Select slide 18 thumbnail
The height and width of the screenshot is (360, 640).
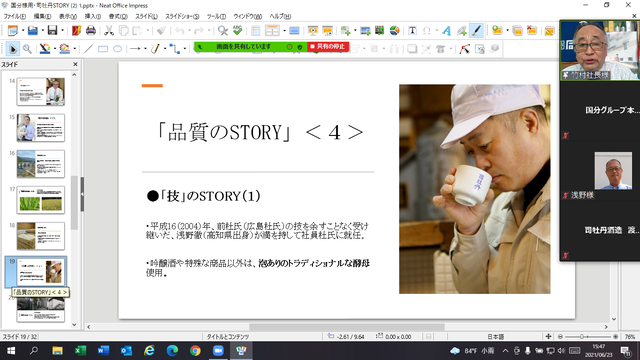[41, 236]
